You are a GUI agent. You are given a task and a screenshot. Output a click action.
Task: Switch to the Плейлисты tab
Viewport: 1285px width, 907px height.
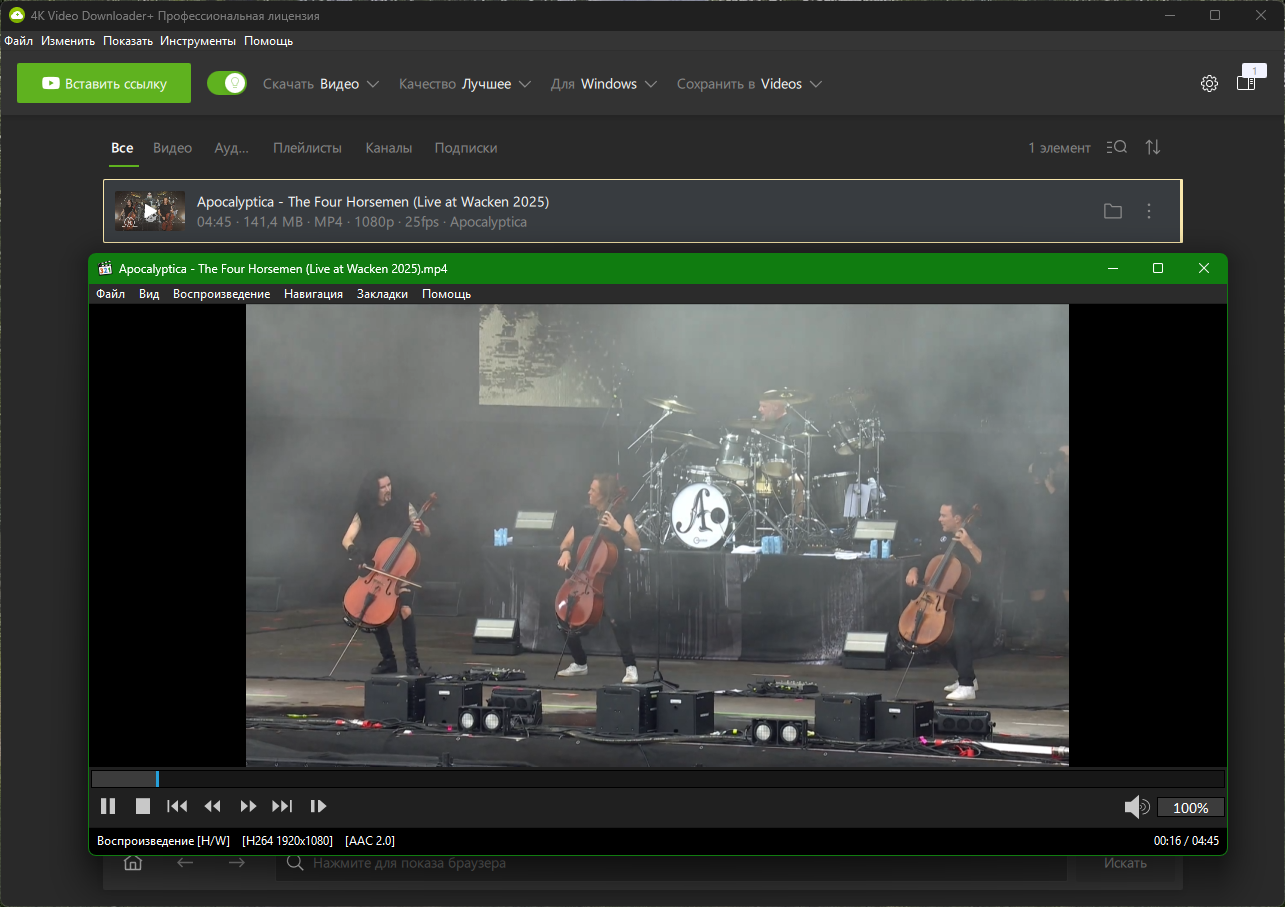coord(307,148)
